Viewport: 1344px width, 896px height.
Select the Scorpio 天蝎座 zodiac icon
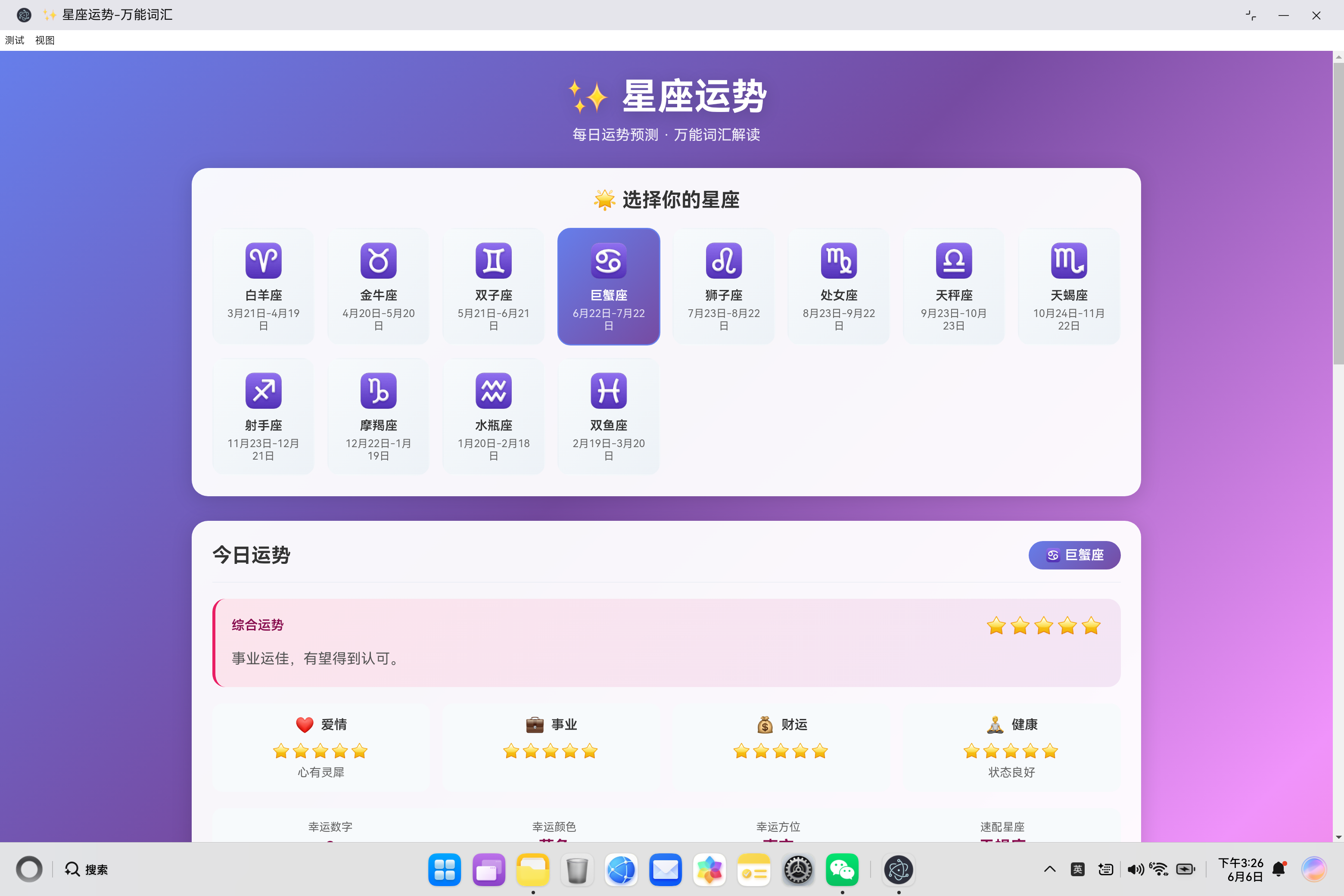[x=1069, y=261]
